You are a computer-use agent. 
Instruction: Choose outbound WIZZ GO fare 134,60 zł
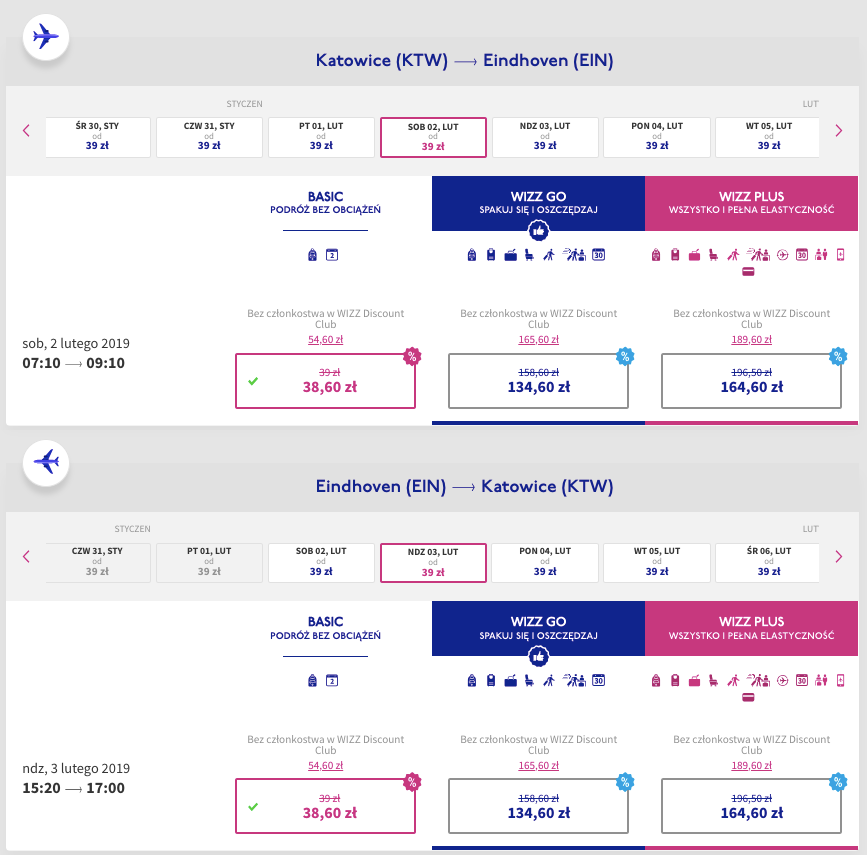(x=538, y=380)
